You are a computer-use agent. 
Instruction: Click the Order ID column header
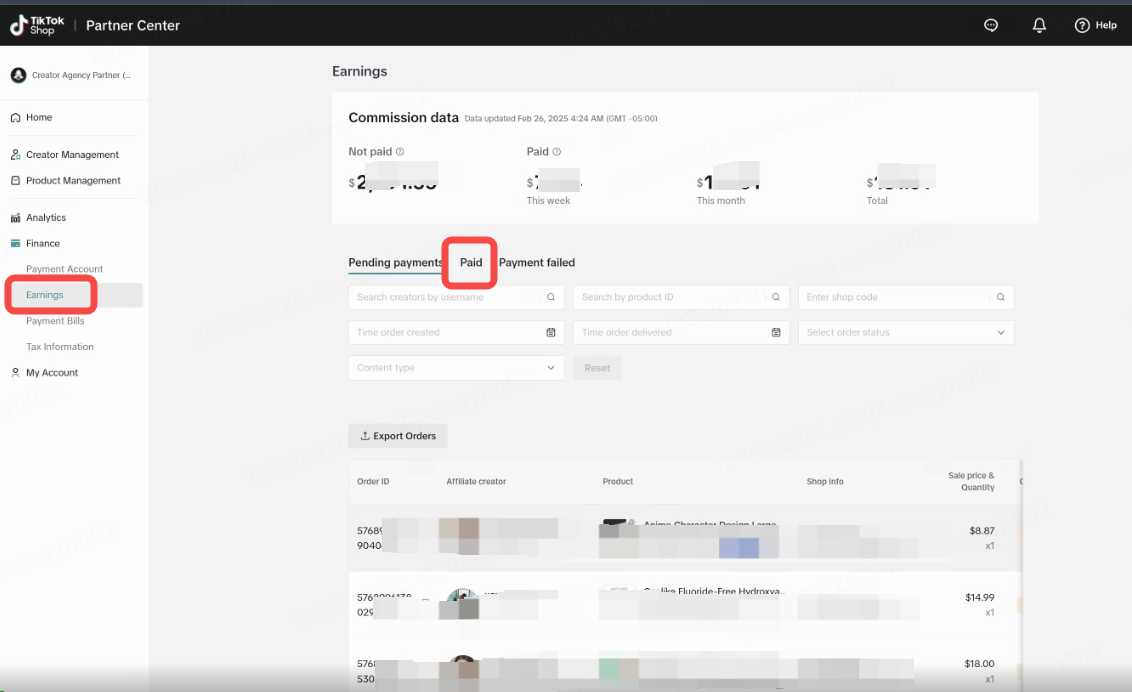pos(373,481)
